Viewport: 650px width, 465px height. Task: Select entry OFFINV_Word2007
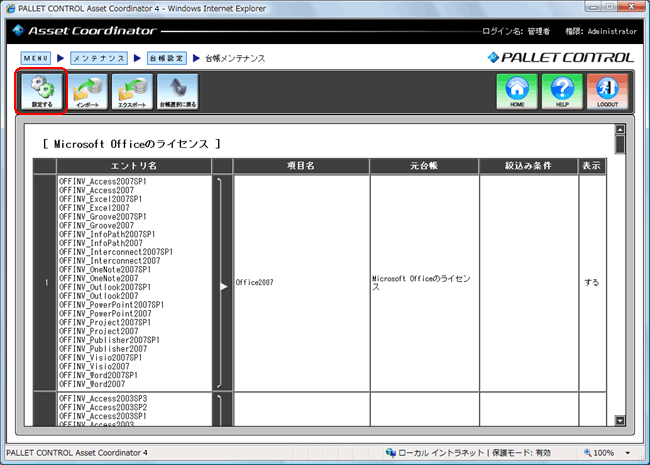[x=92, y=384]
